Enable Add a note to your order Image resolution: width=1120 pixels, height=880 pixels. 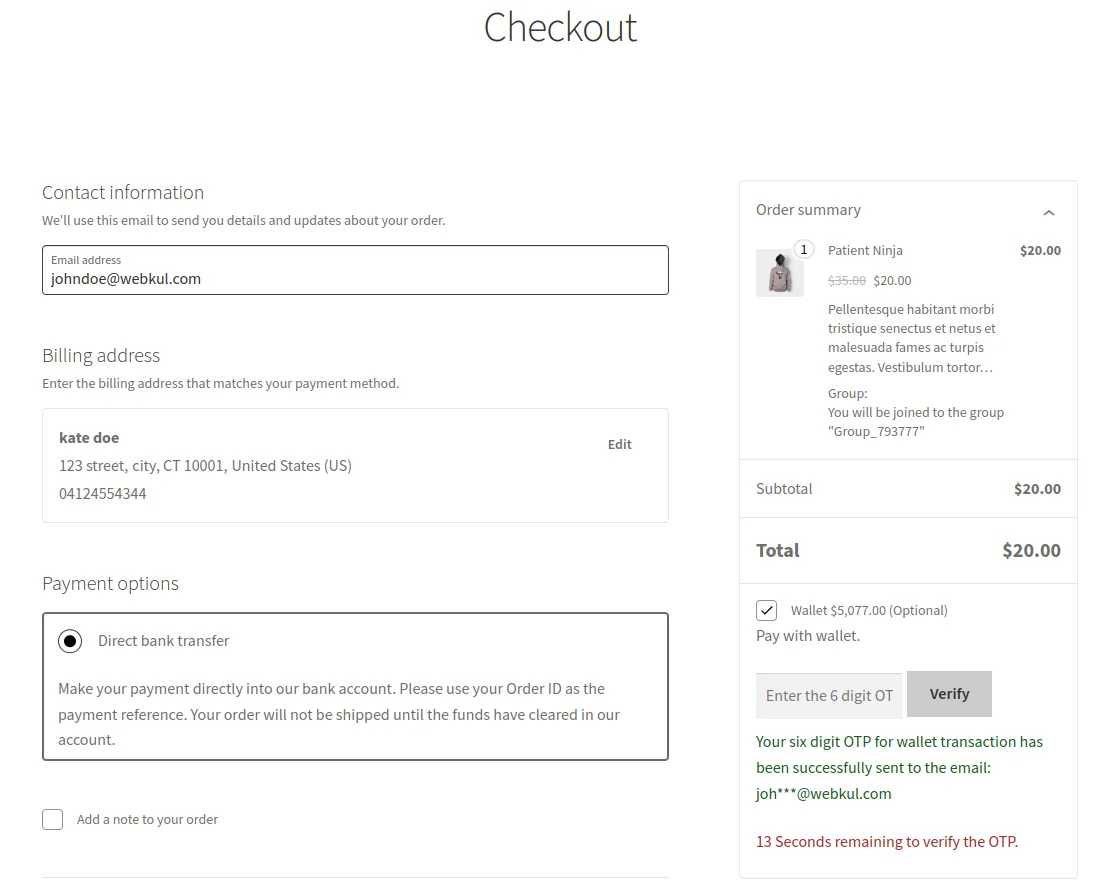pyautogui.click(x=52, y=819)
